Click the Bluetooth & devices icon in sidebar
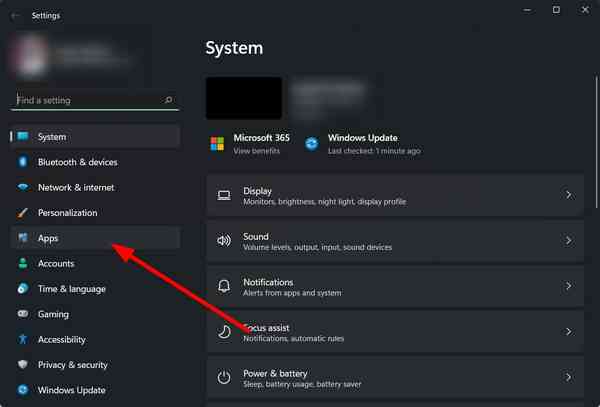Viewport: 600px width, 407px height. (x=22, y=162)
